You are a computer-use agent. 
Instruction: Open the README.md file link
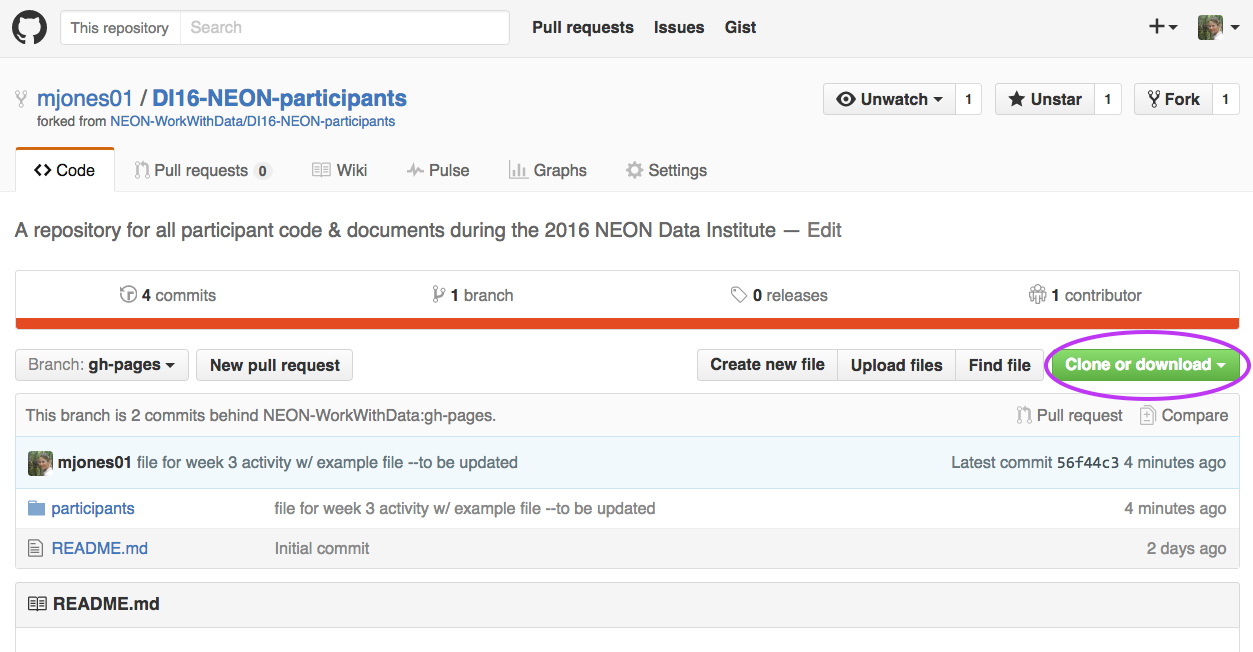[100, 548]
